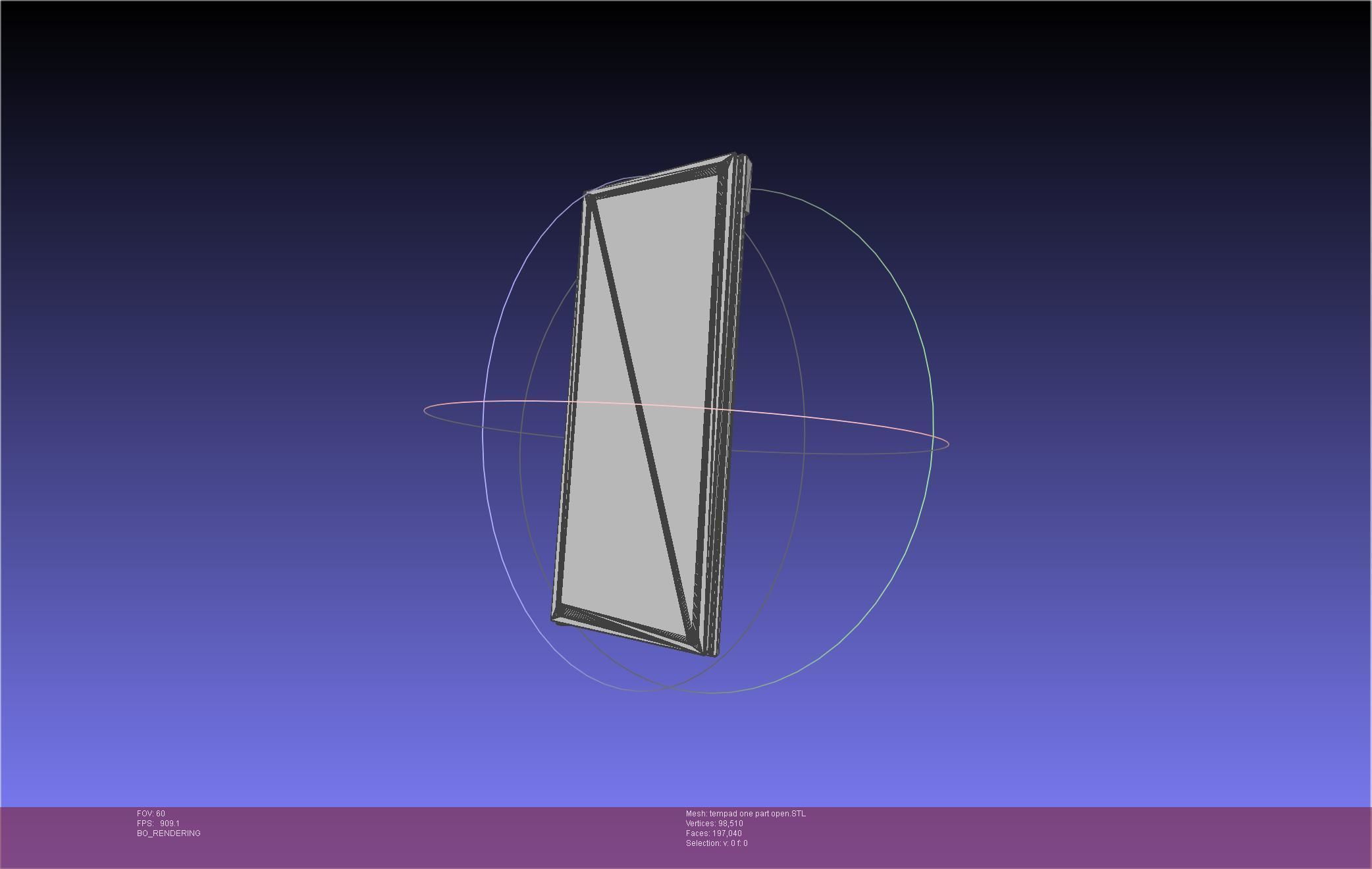
Task: Click the Vertices: 98,510 count
Action: tap(714, 824)
